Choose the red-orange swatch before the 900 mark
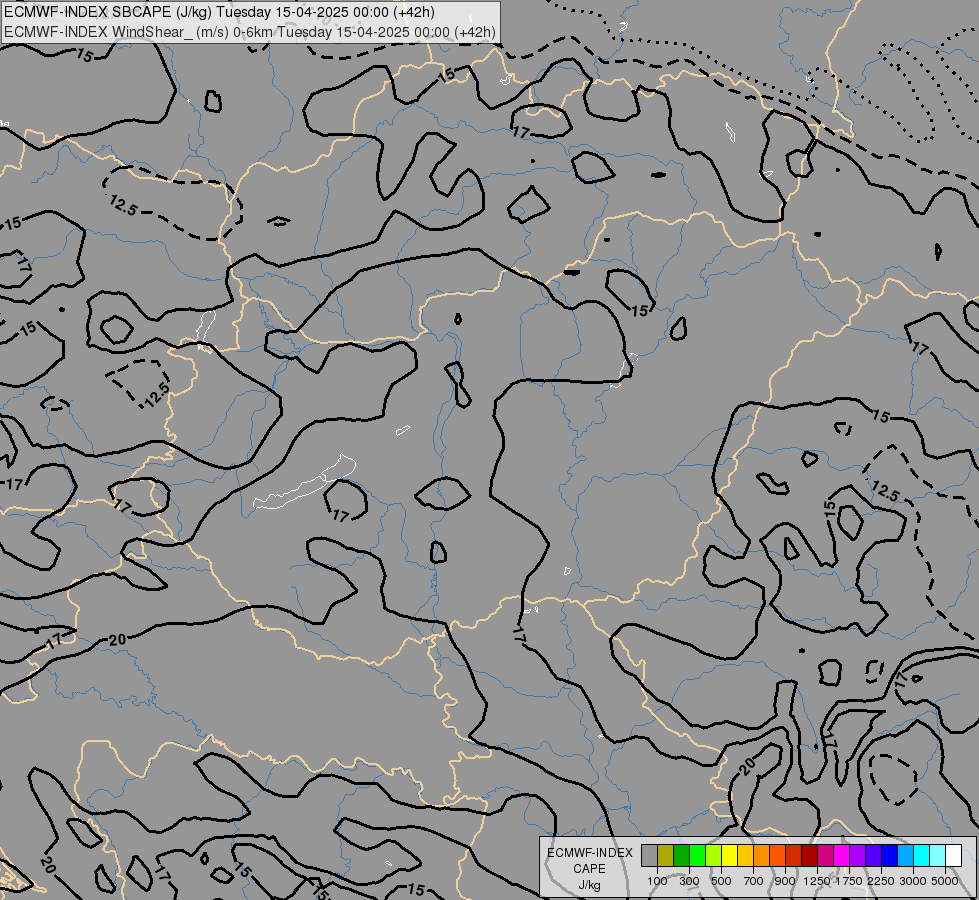The width and height of the screenshot is (979, 900). (x=777, y=856)
